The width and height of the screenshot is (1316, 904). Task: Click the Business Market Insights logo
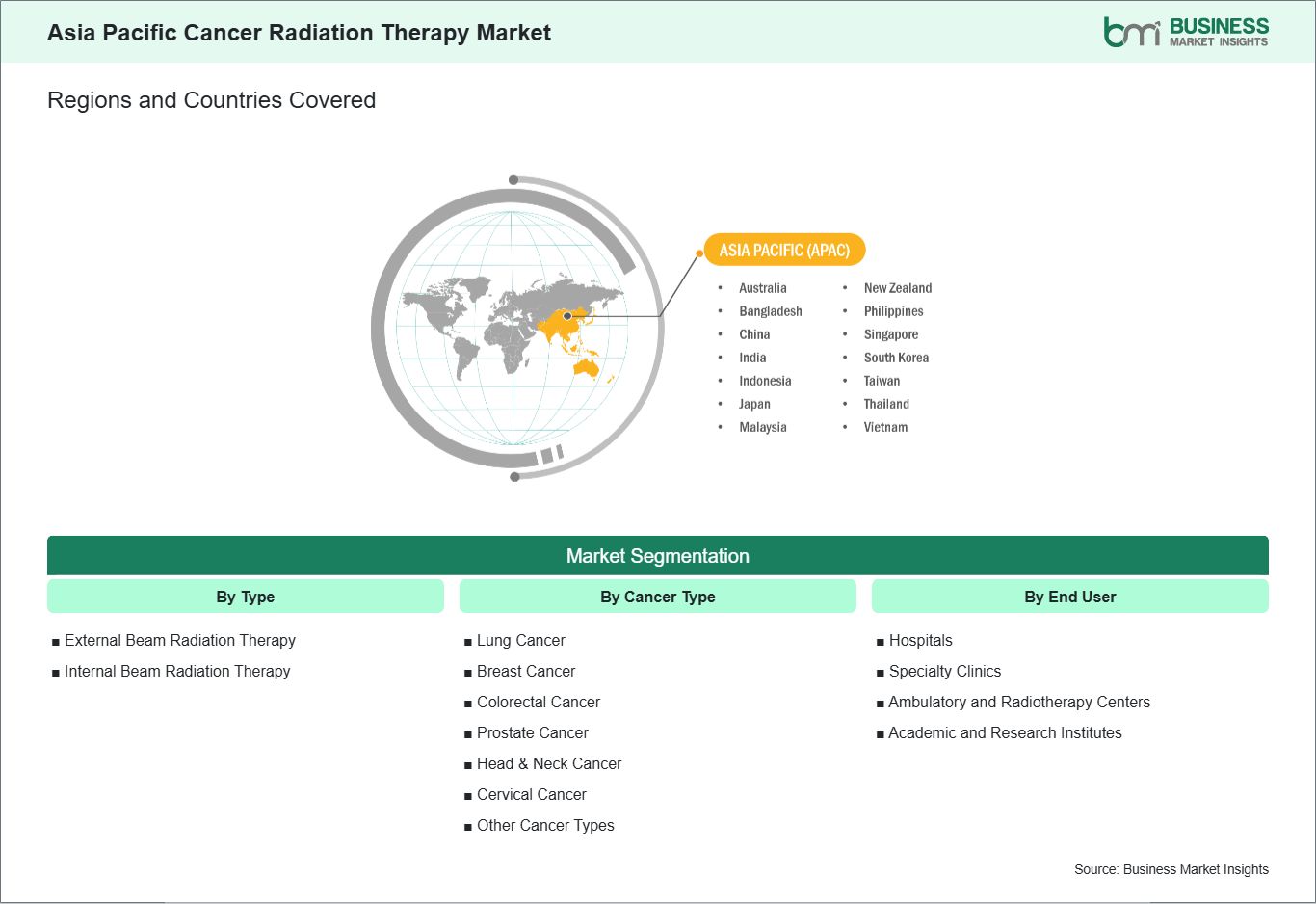point(1185,32)
